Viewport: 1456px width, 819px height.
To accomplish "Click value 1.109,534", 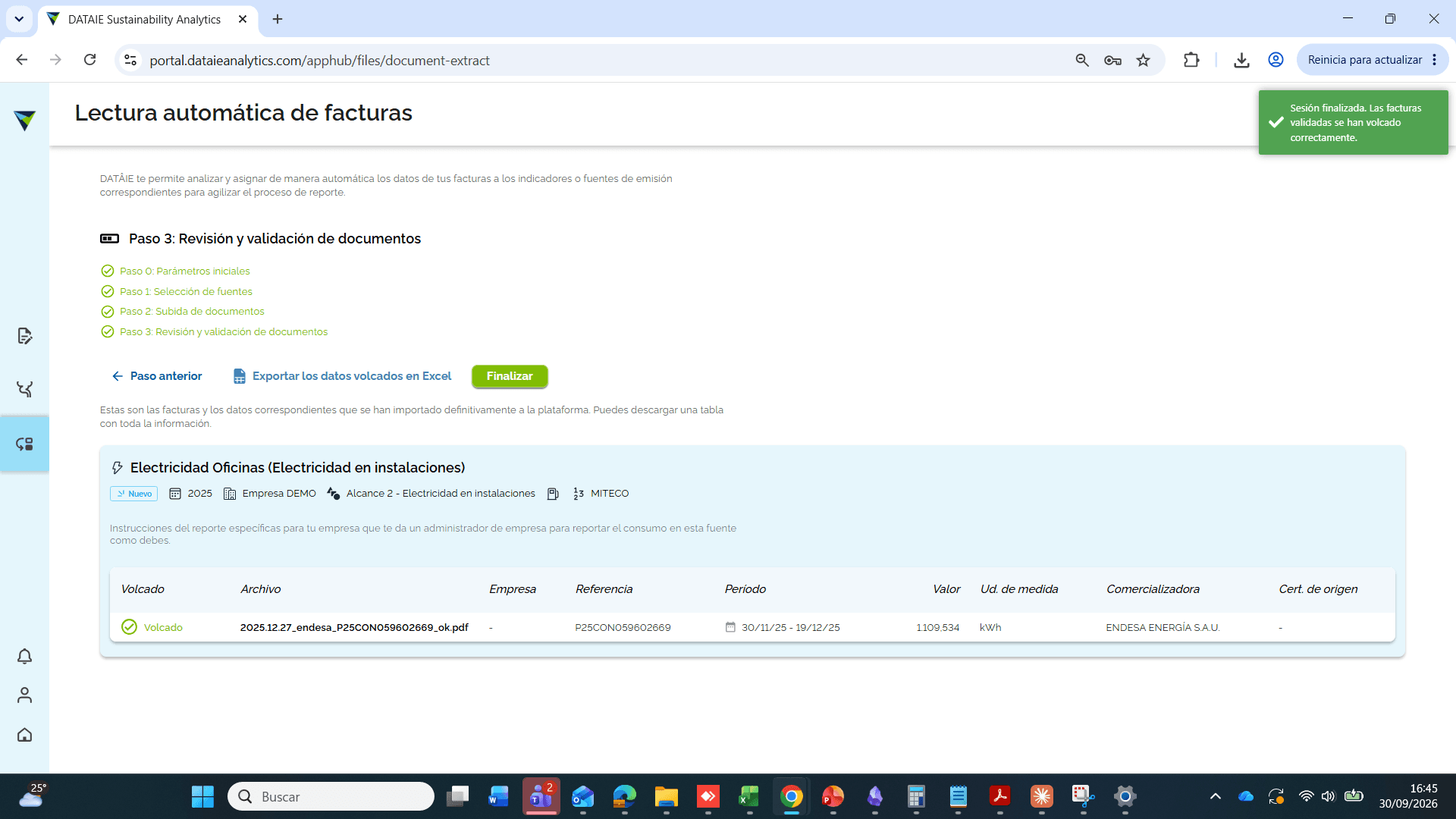I will pyautogui.click(x=937, y=627).
